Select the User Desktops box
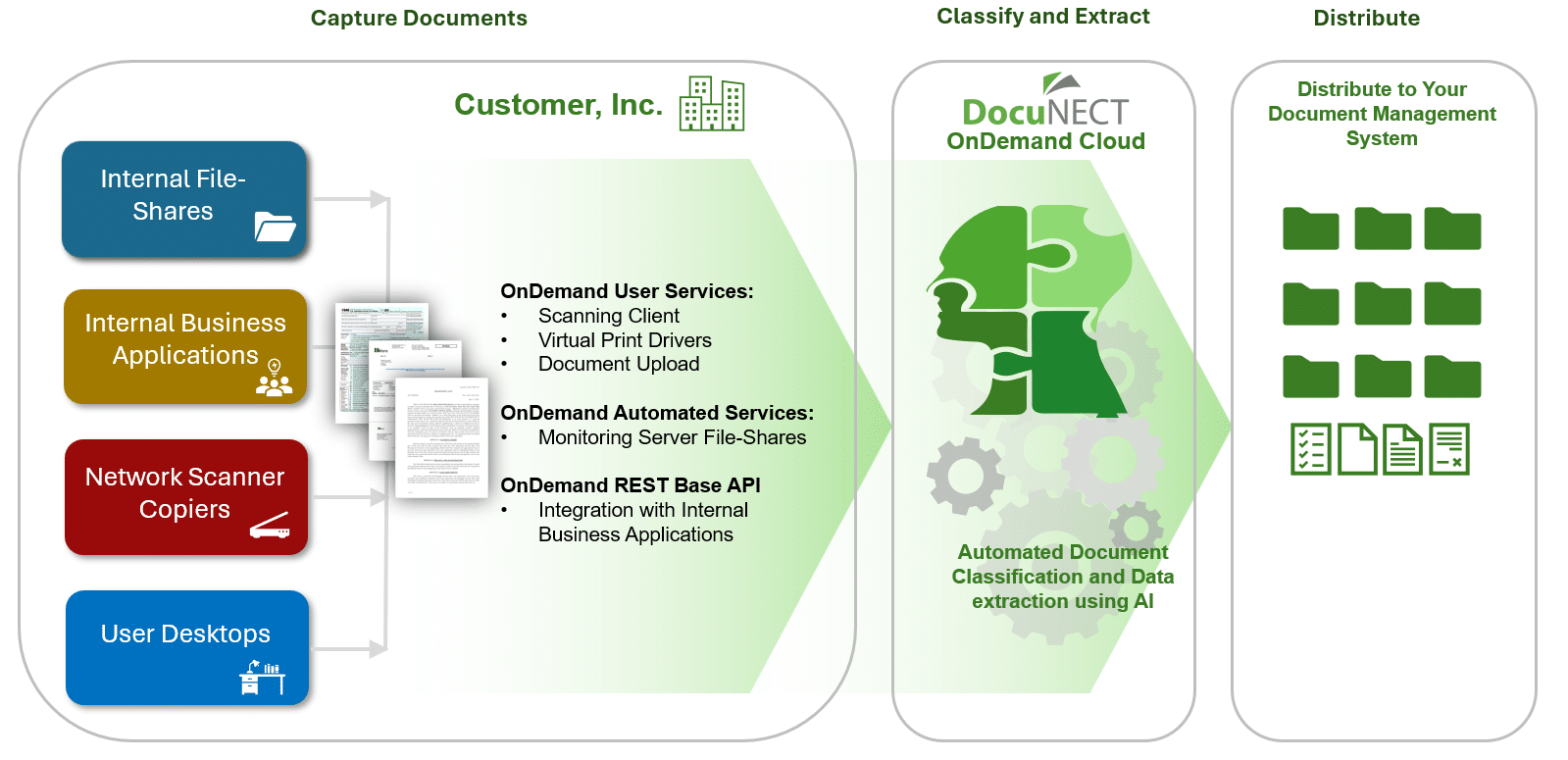1568x760 pixels. point(187,647)
